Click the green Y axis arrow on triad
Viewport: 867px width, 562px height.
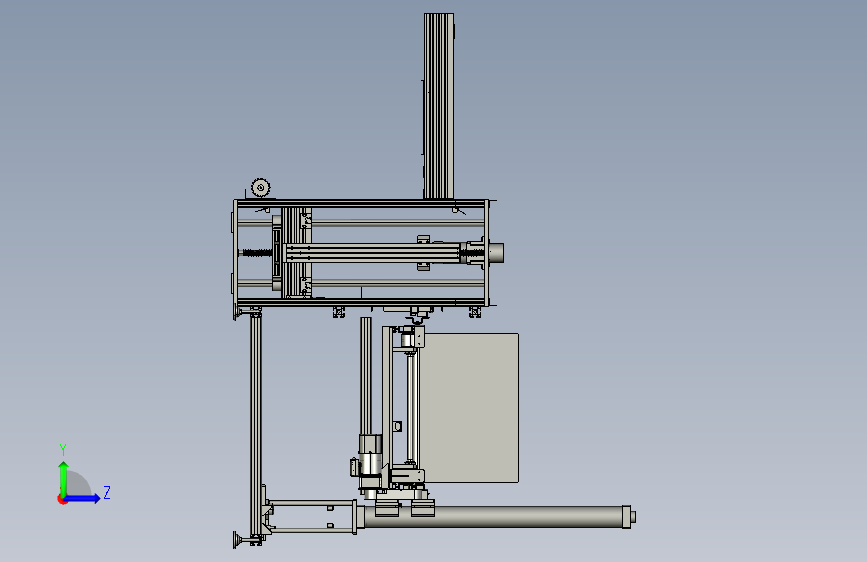coord(64,478)
